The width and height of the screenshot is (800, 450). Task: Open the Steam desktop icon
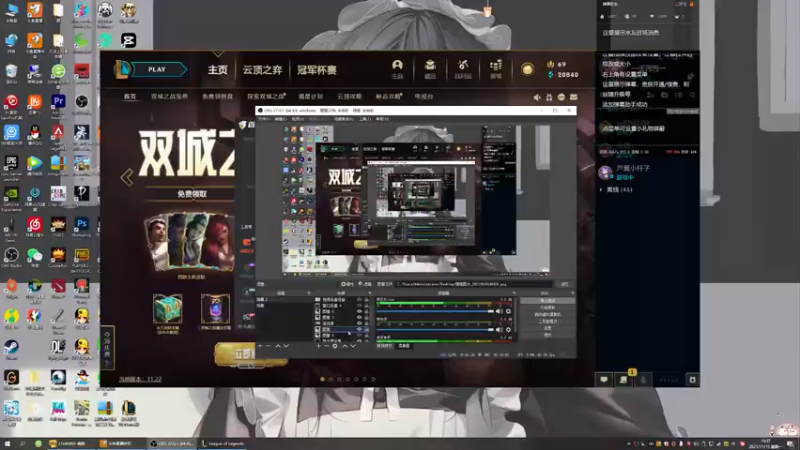tap(11, 349)
